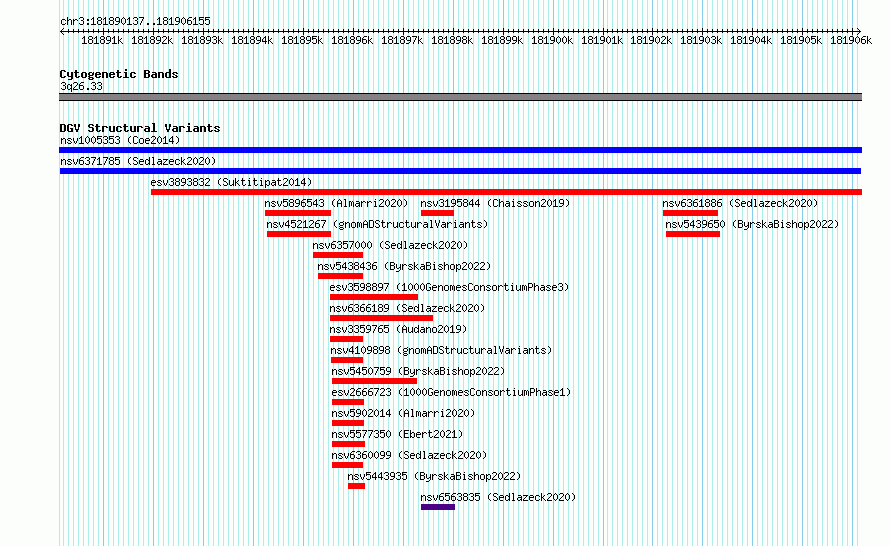Open nsv5577350 (Ebert2021) variant
The width and height of the screenshot is (890, 546).
(x=397, y=434)
